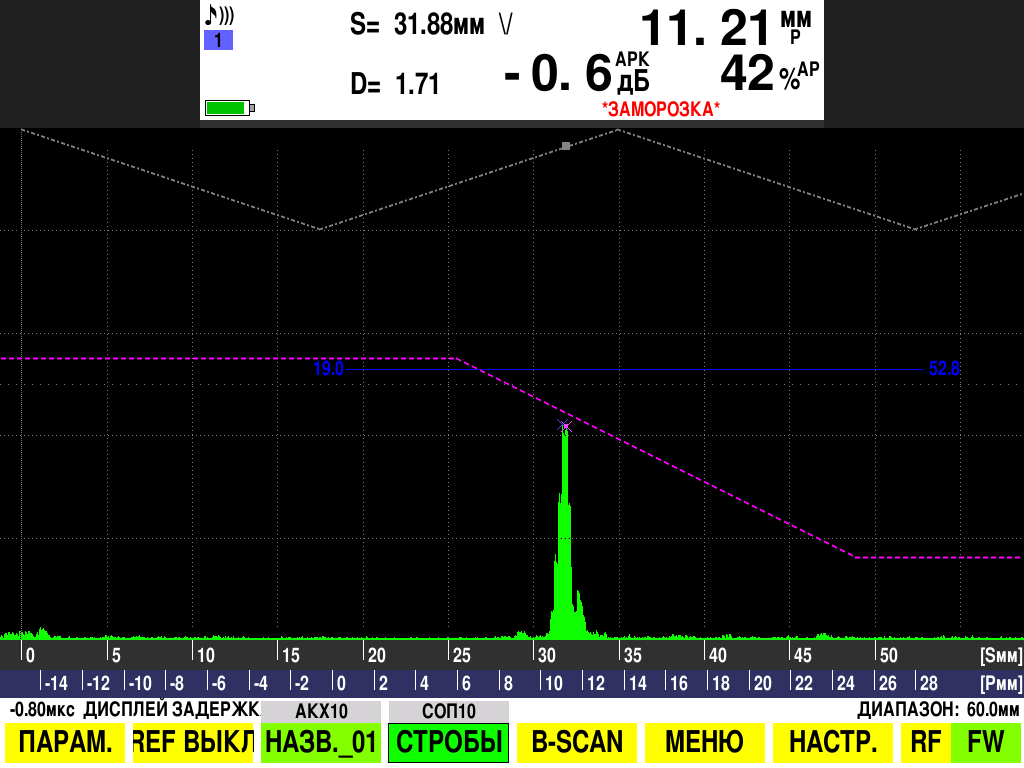Switch to FW full-wave mode

coord(985,742)
